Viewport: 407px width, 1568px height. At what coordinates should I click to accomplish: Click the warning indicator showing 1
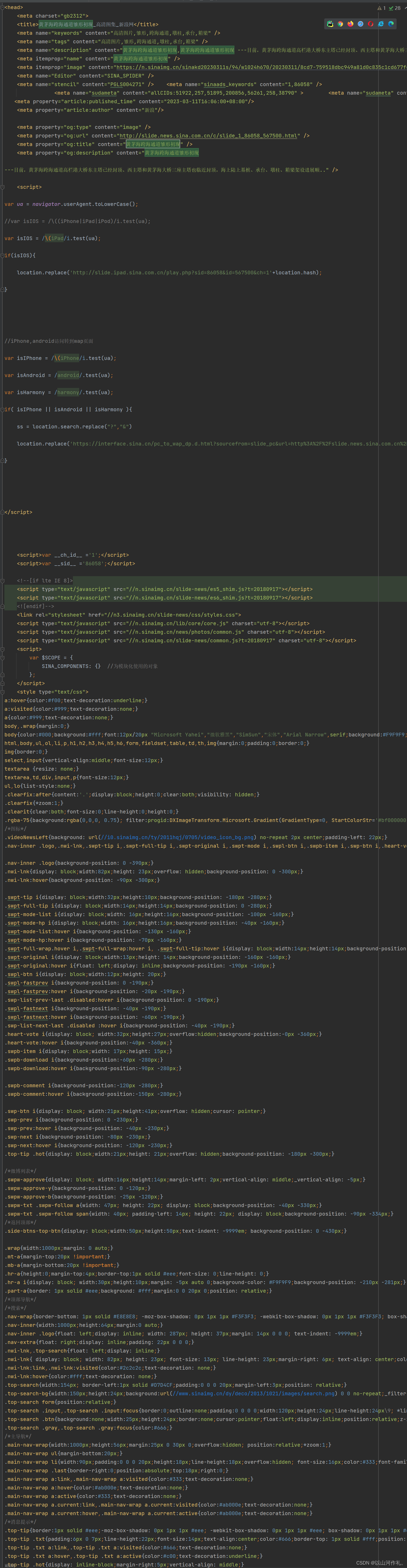[381, 8]
